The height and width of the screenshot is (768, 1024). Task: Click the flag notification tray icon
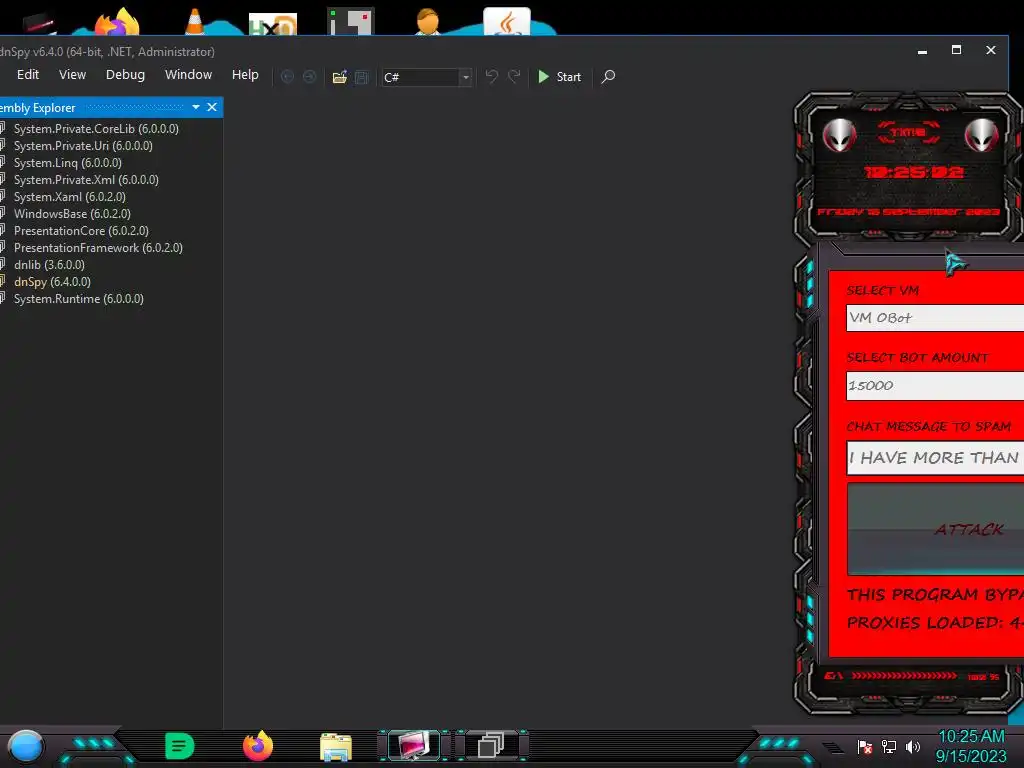point(865,746)
